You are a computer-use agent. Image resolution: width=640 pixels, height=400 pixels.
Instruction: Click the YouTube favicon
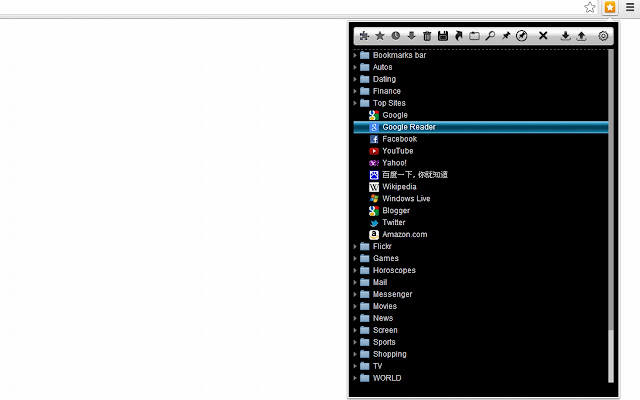374,151
